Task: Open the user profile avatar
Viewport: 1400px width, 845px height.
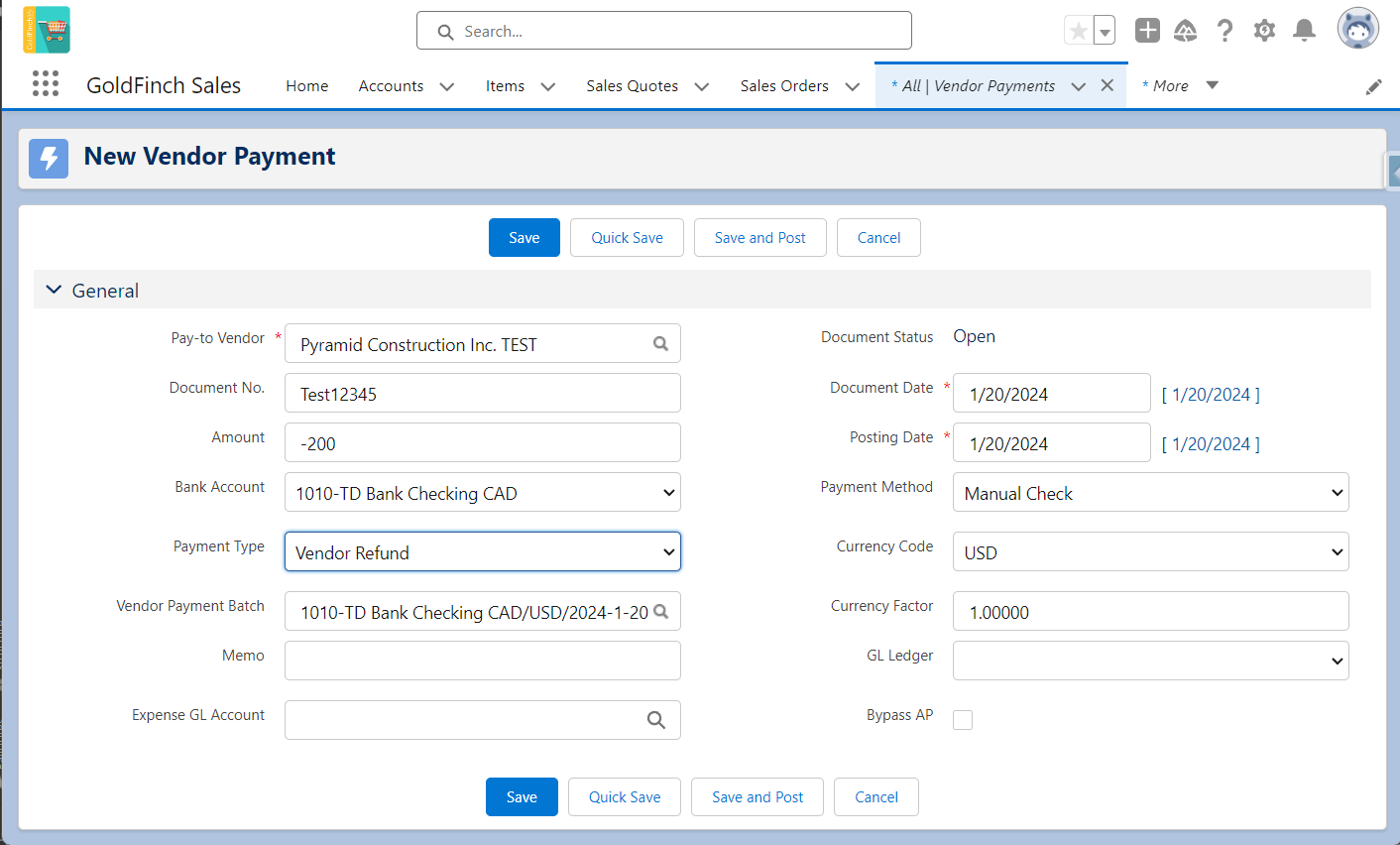Action: 1357,28
